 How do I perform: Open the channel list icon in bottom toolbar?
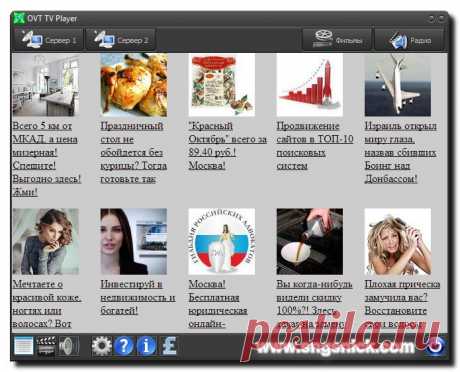tap(23, 346)
